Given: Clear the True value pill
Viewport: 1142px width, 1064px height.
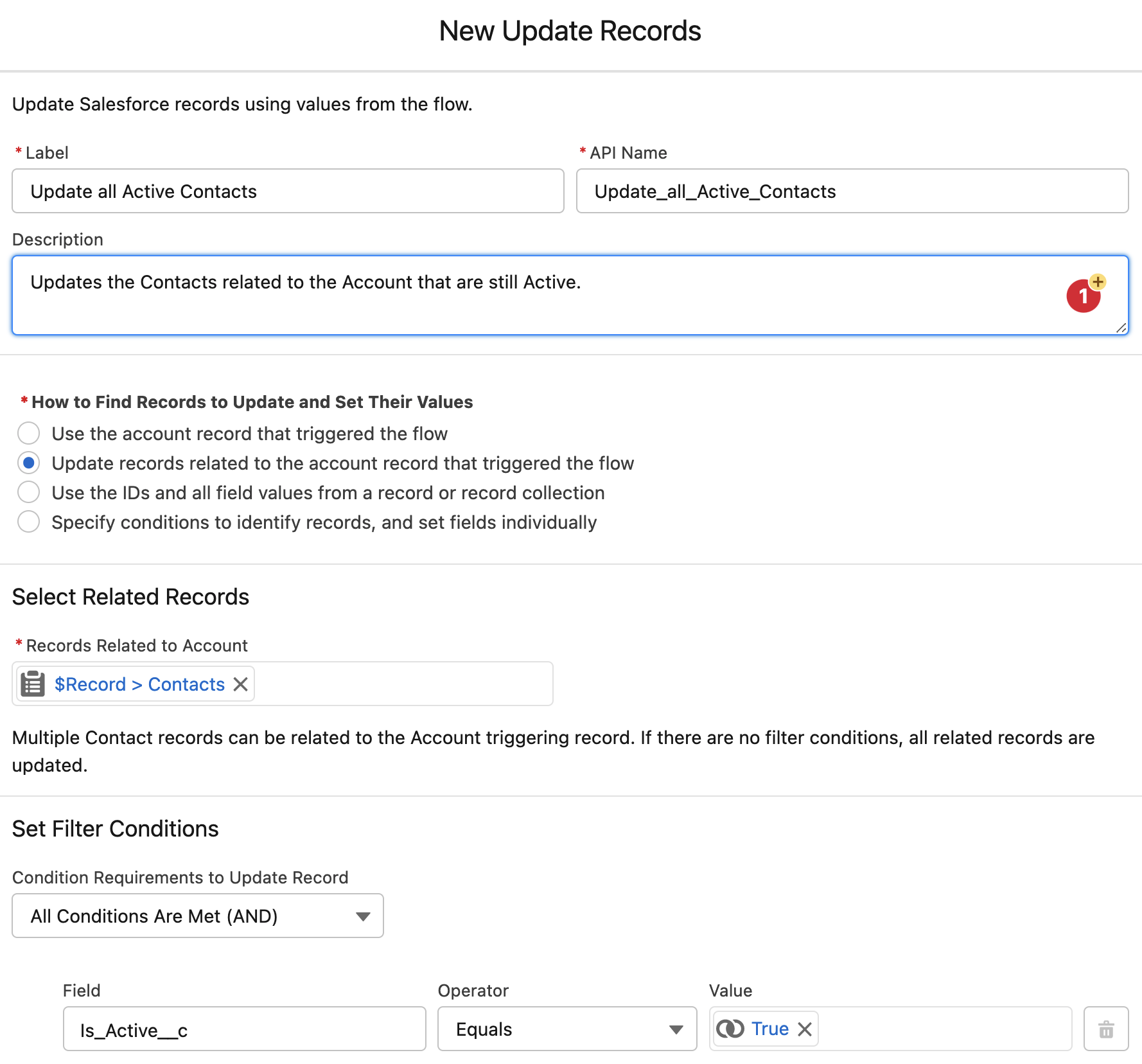Looking at the screenshot, I should 804,1029.
